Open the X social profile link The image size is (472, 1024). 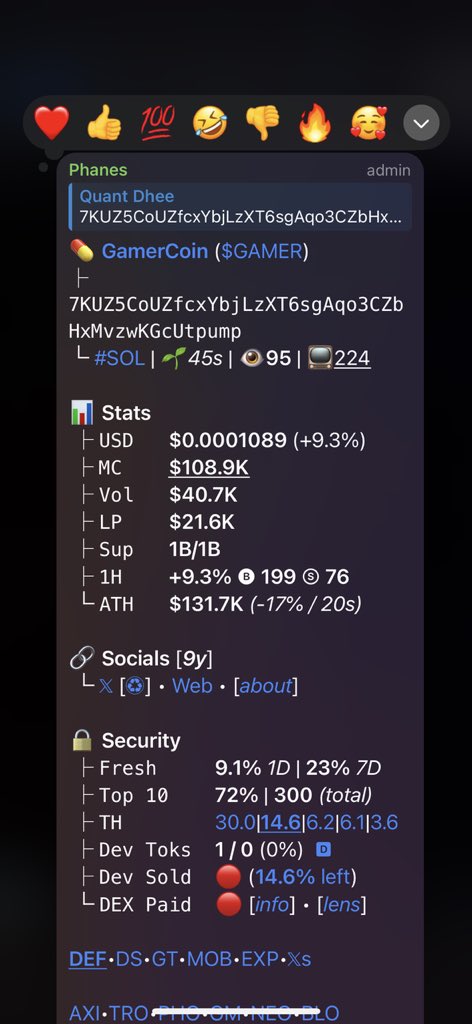coord(106,686)
